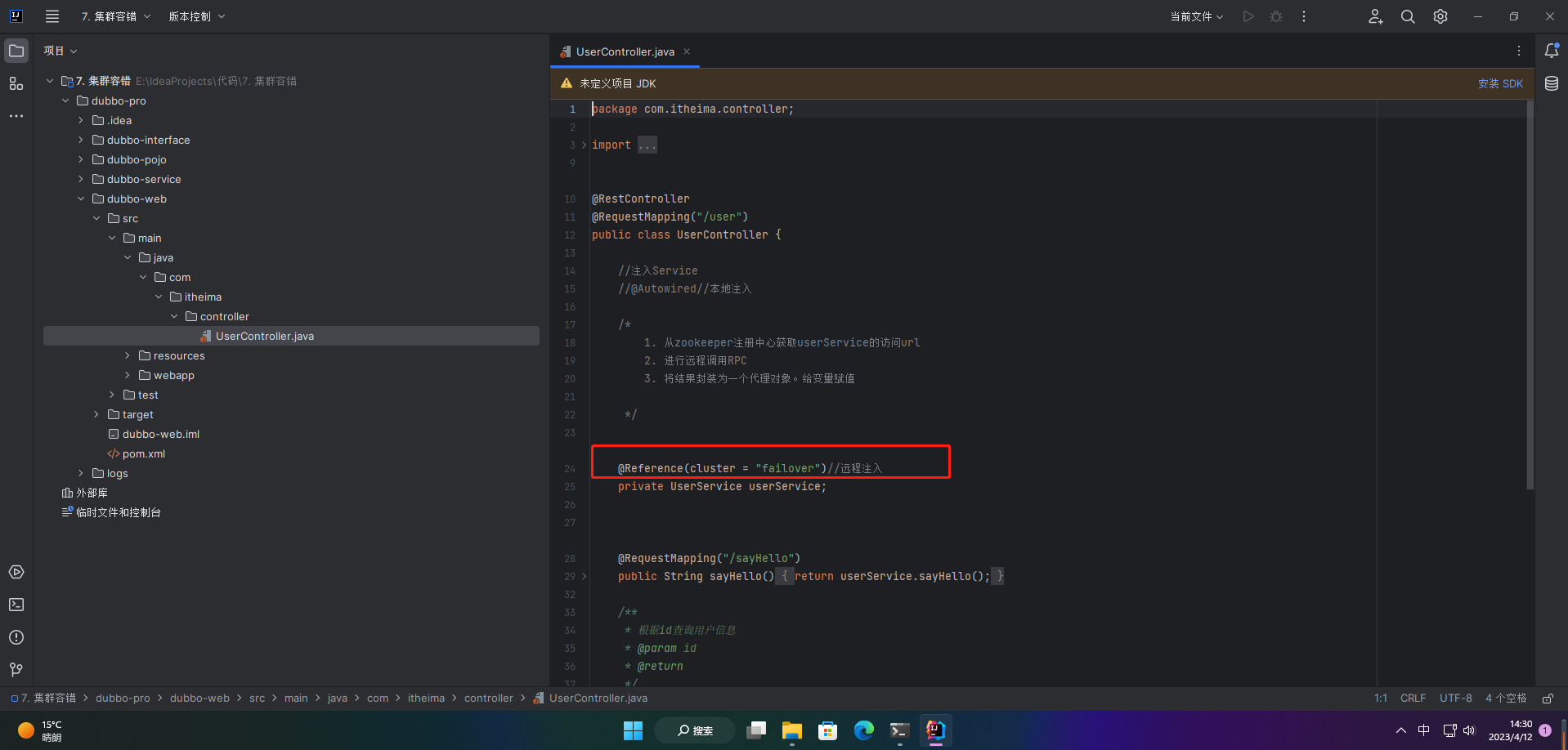Click the IntelliJ IDEA logo icon
Screen dimensions: 1568x750
16,16
